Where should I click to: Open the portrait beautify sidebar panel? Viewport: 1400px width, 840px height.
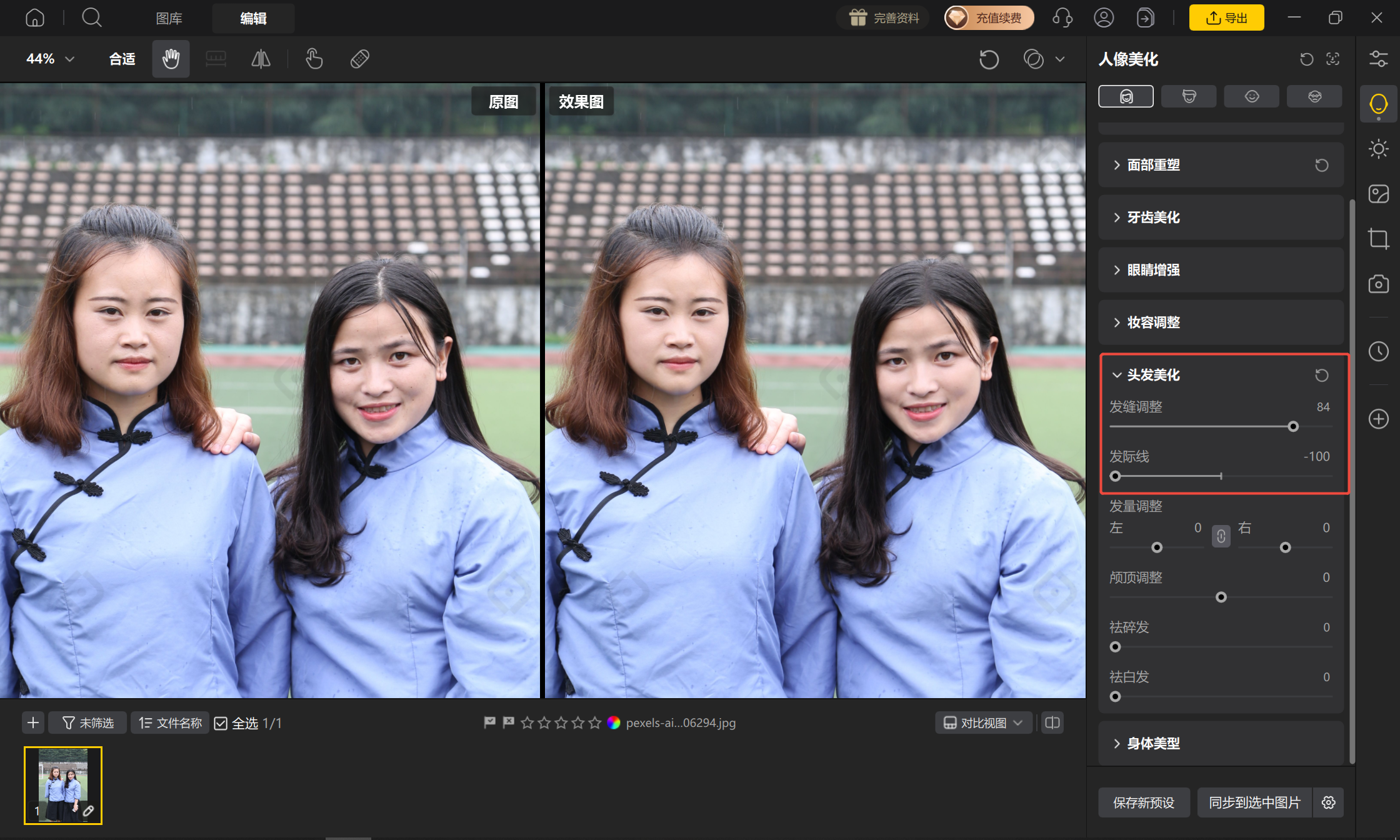pyautogui.click(x=1378, y=104)
